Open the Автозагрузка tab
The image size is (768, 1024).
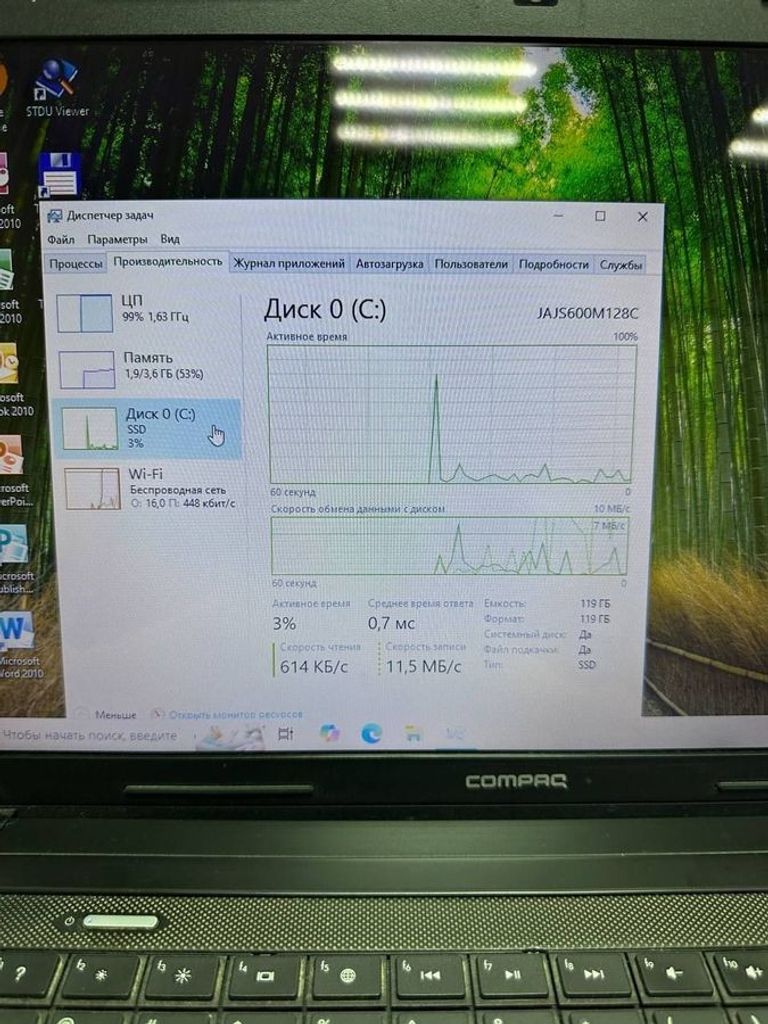[x=389, y=264]
